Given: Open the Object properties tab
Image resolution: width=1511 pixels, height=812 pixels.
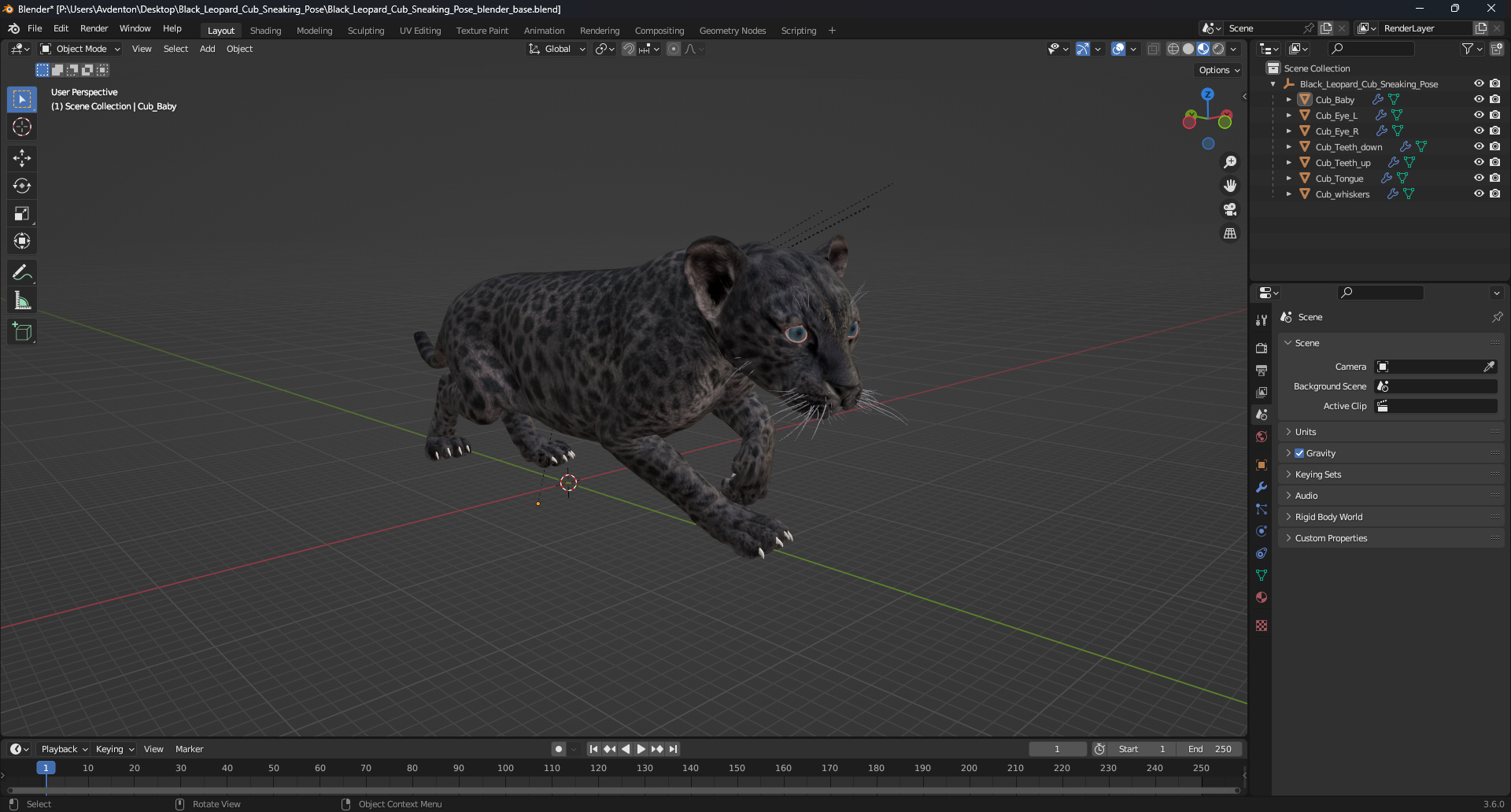Looking at the screenshot, I should pyautogui.click(x=1262, y=465).
